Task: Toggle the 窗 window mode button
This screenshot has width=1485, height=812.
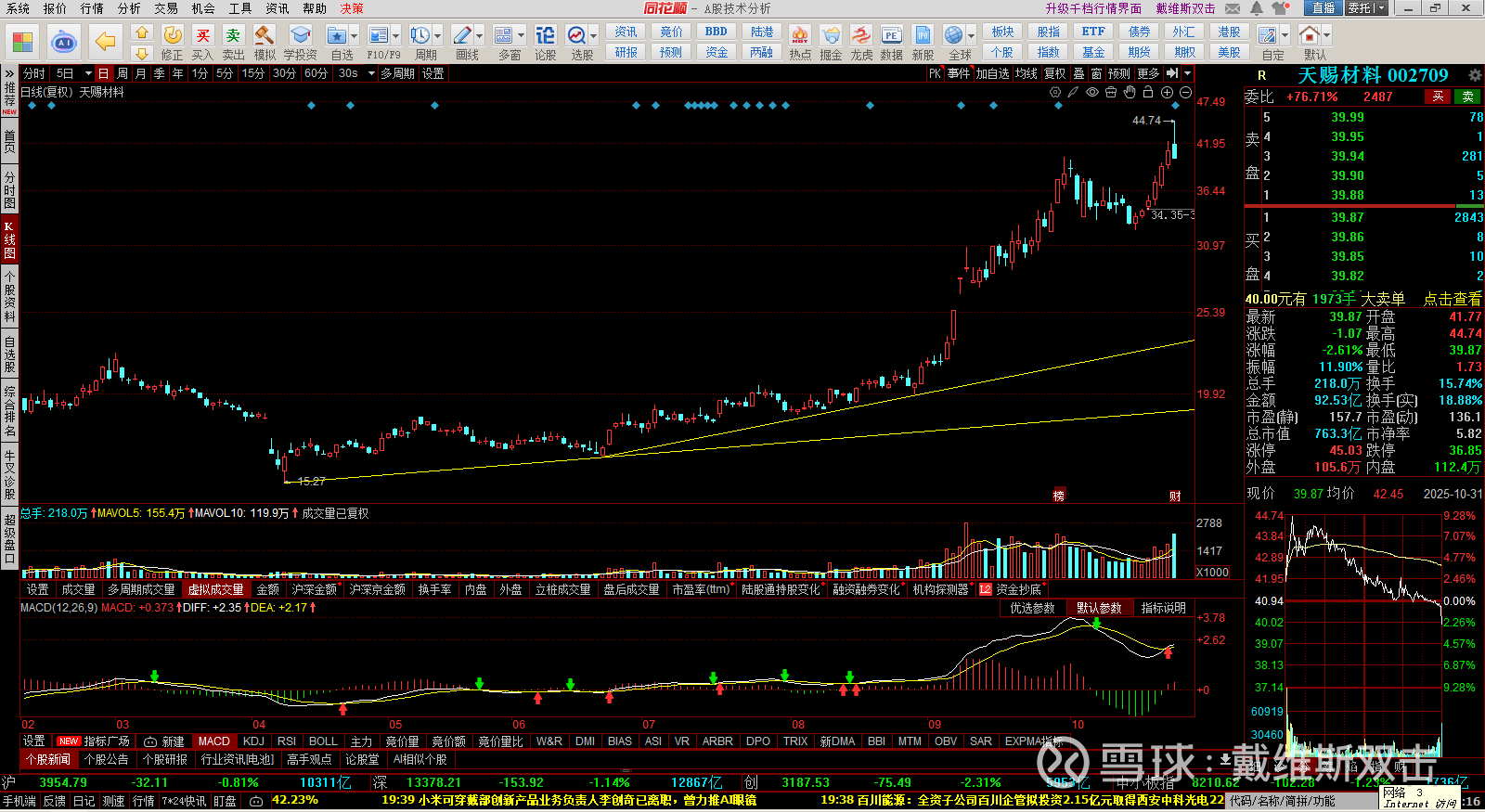Action: [1097, 73]
